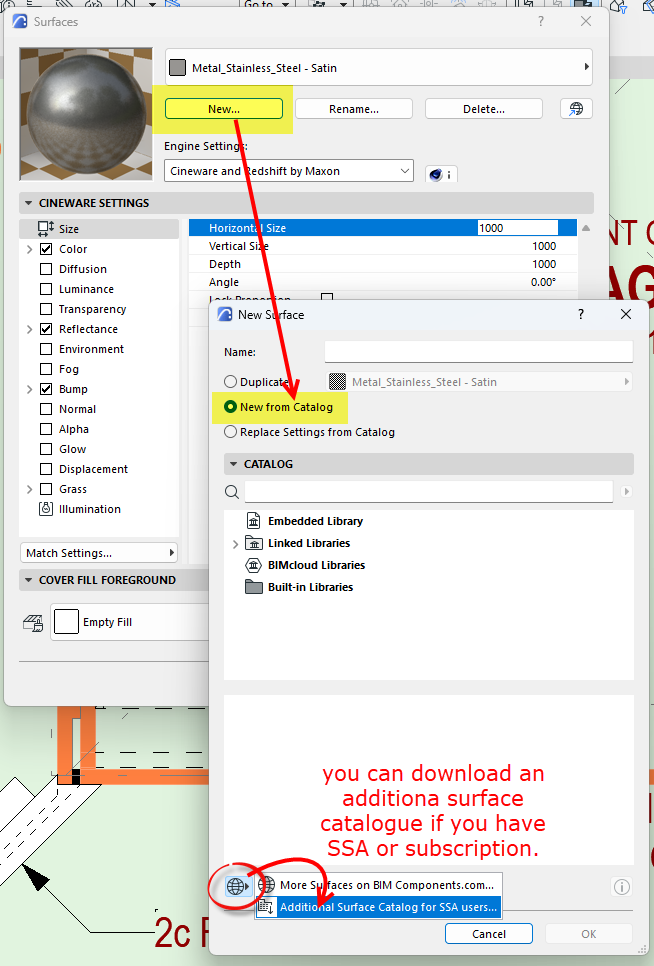Click the Delete... button
654x966 pixels.
[483, 109]
